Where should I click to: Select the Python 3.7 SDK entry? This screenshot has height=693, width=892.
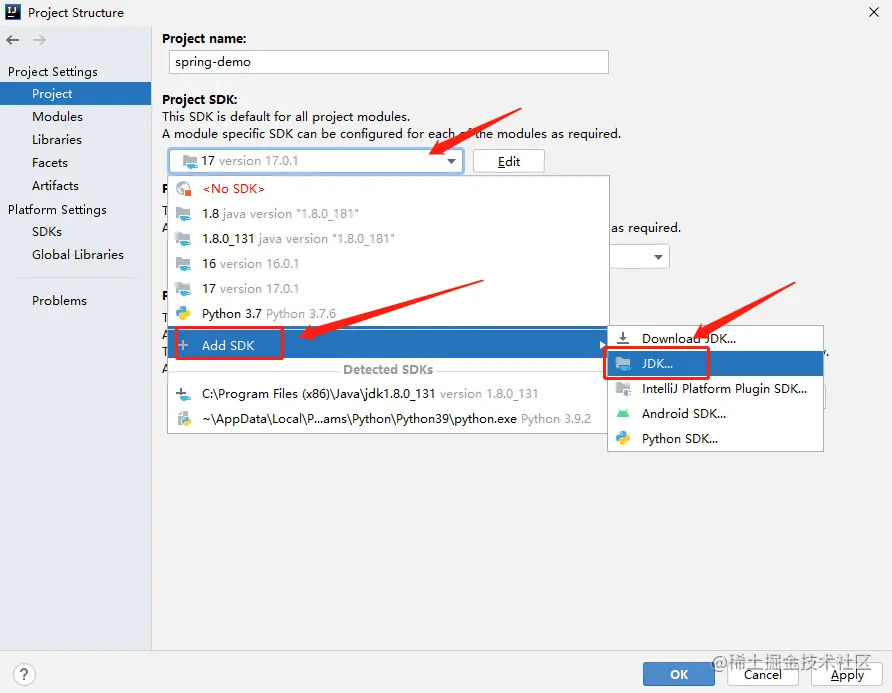coord(389,314)
